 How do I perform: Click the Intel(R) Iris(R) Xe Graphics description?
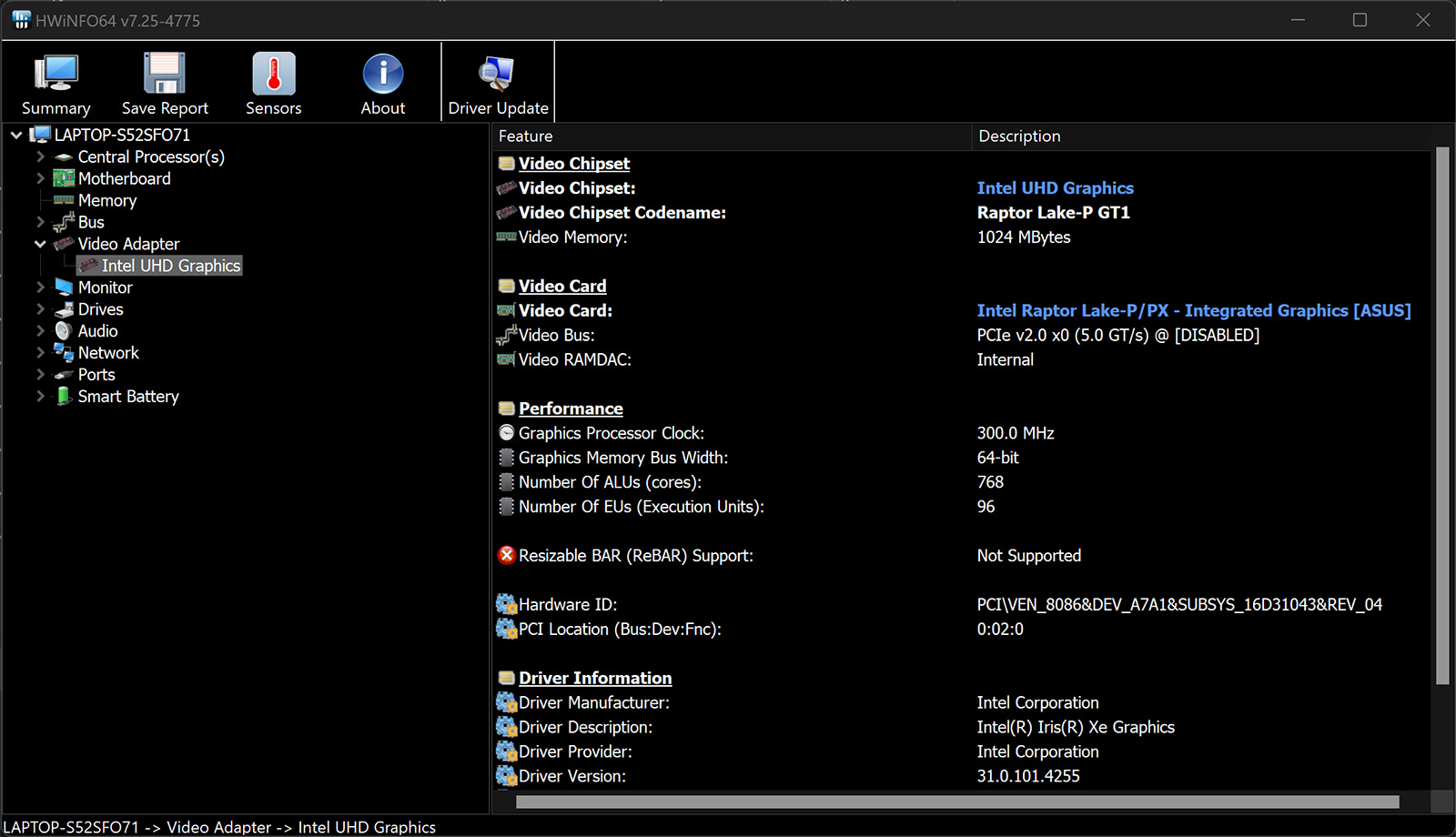tap(1075, 727)
